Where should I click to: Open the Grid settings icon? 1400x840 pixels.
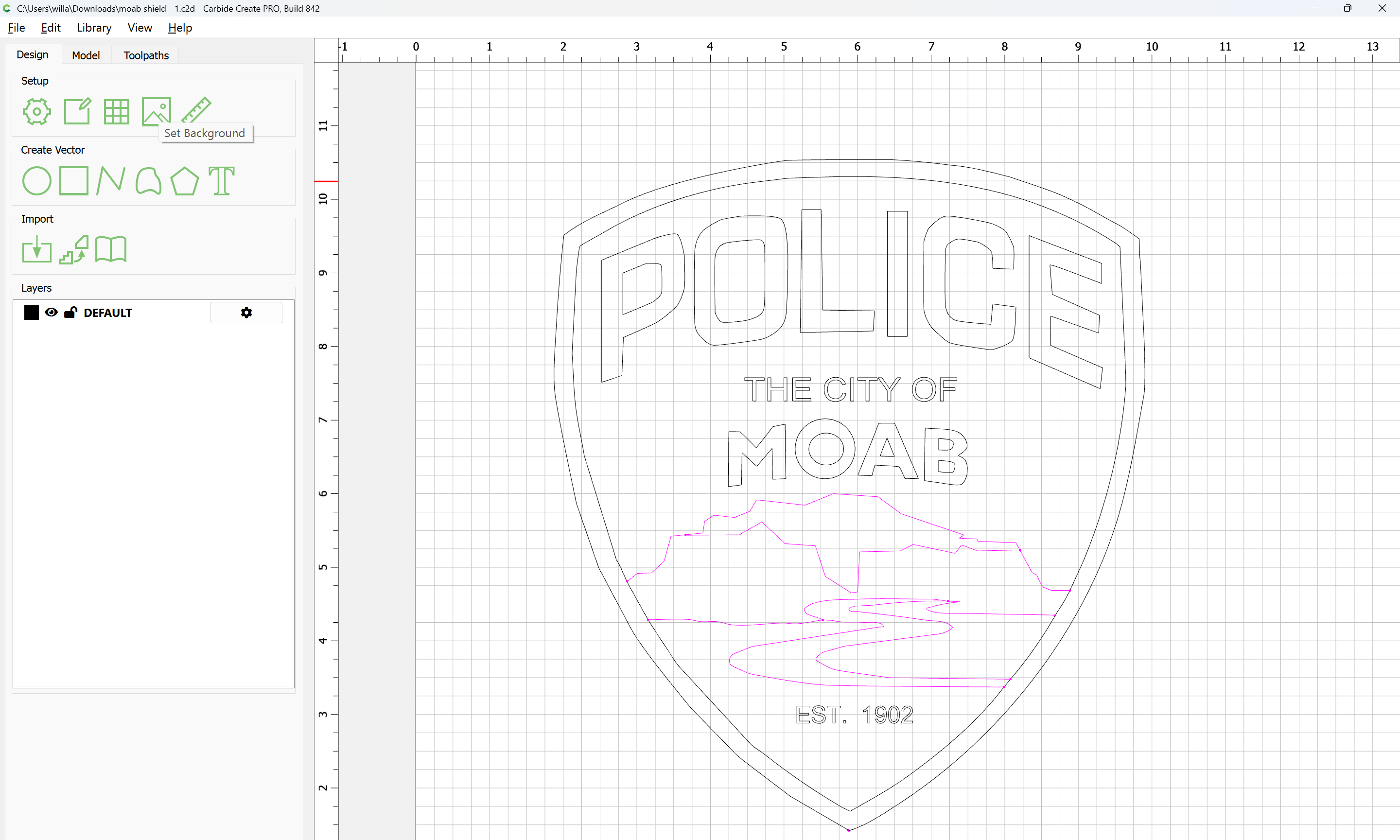point(117,111)
